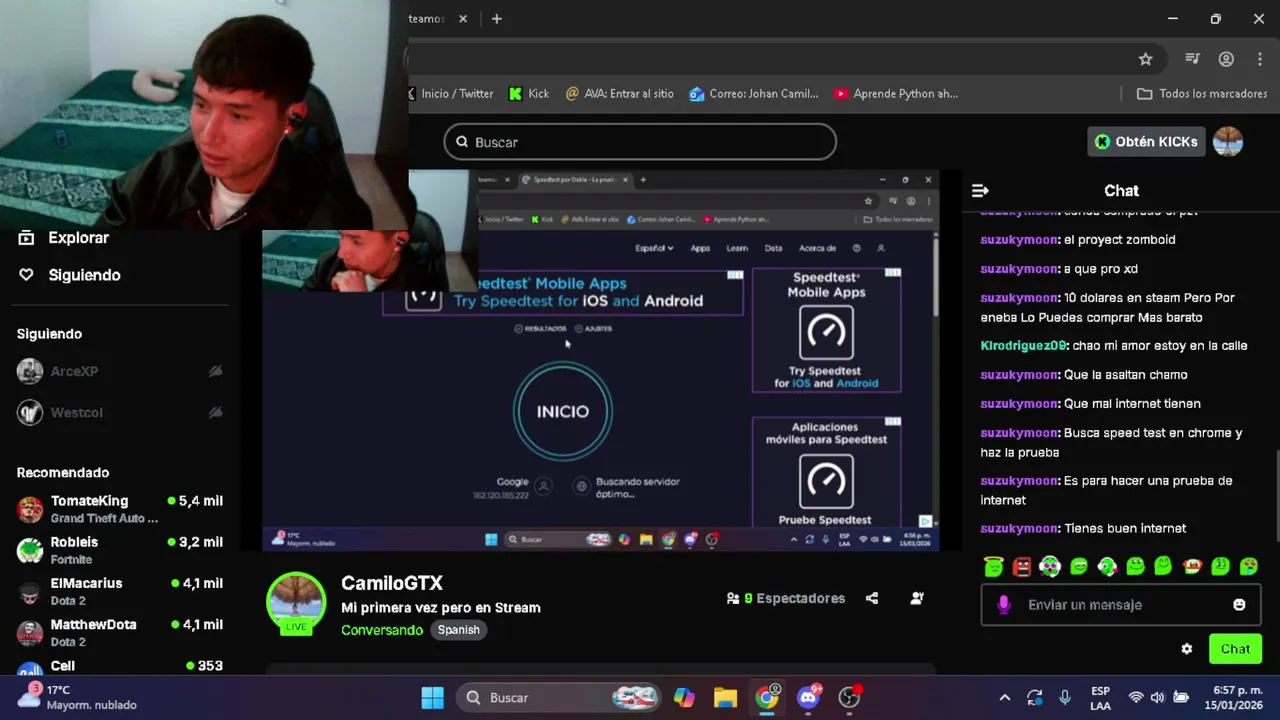
Task: Launch Copilot from the taskbar
Action: pyautogui.click(x=684, y=697)
